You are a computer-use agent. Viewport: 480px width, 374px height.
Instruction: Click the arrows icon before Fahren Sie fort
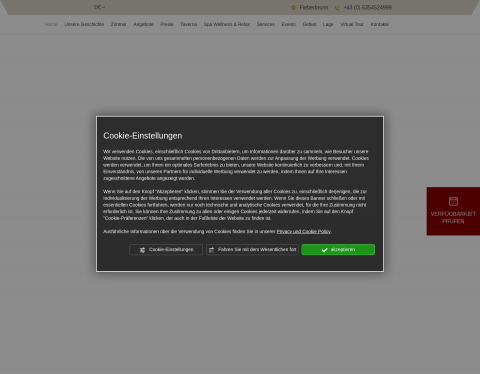pyautogui.click(x=211, y=250)
